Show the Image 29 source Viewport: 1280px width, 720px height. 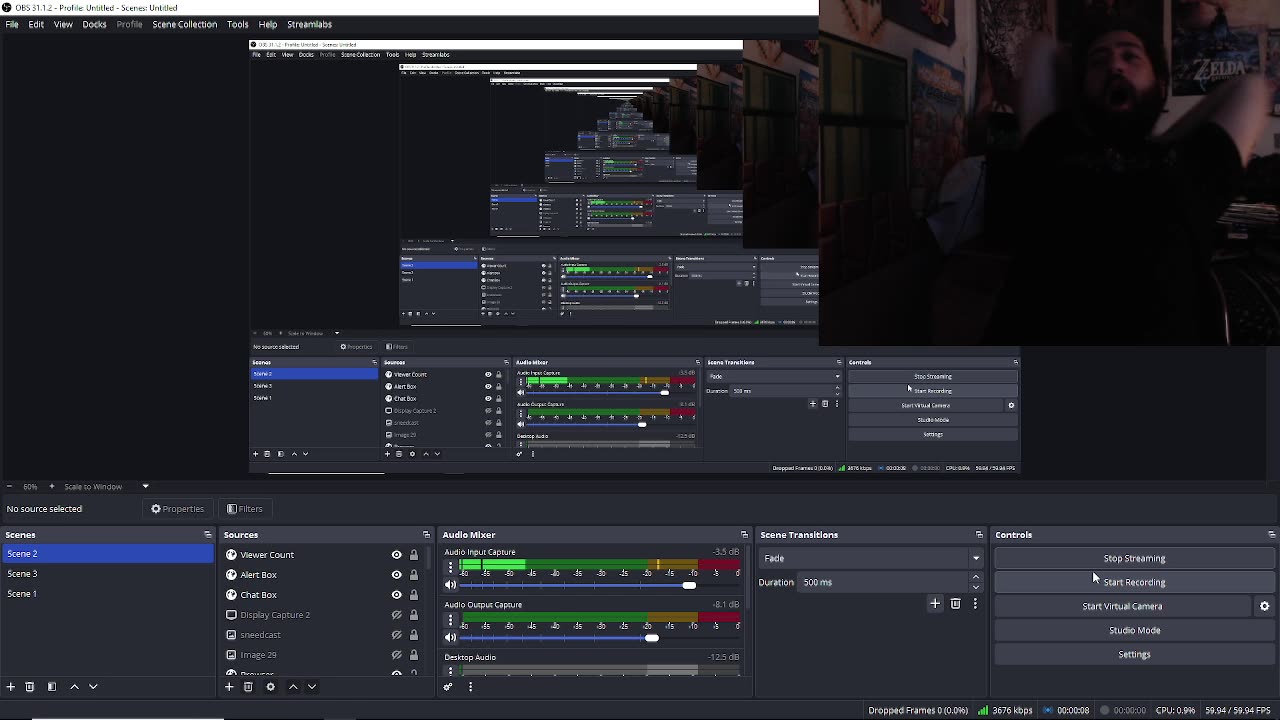point(396,655)
